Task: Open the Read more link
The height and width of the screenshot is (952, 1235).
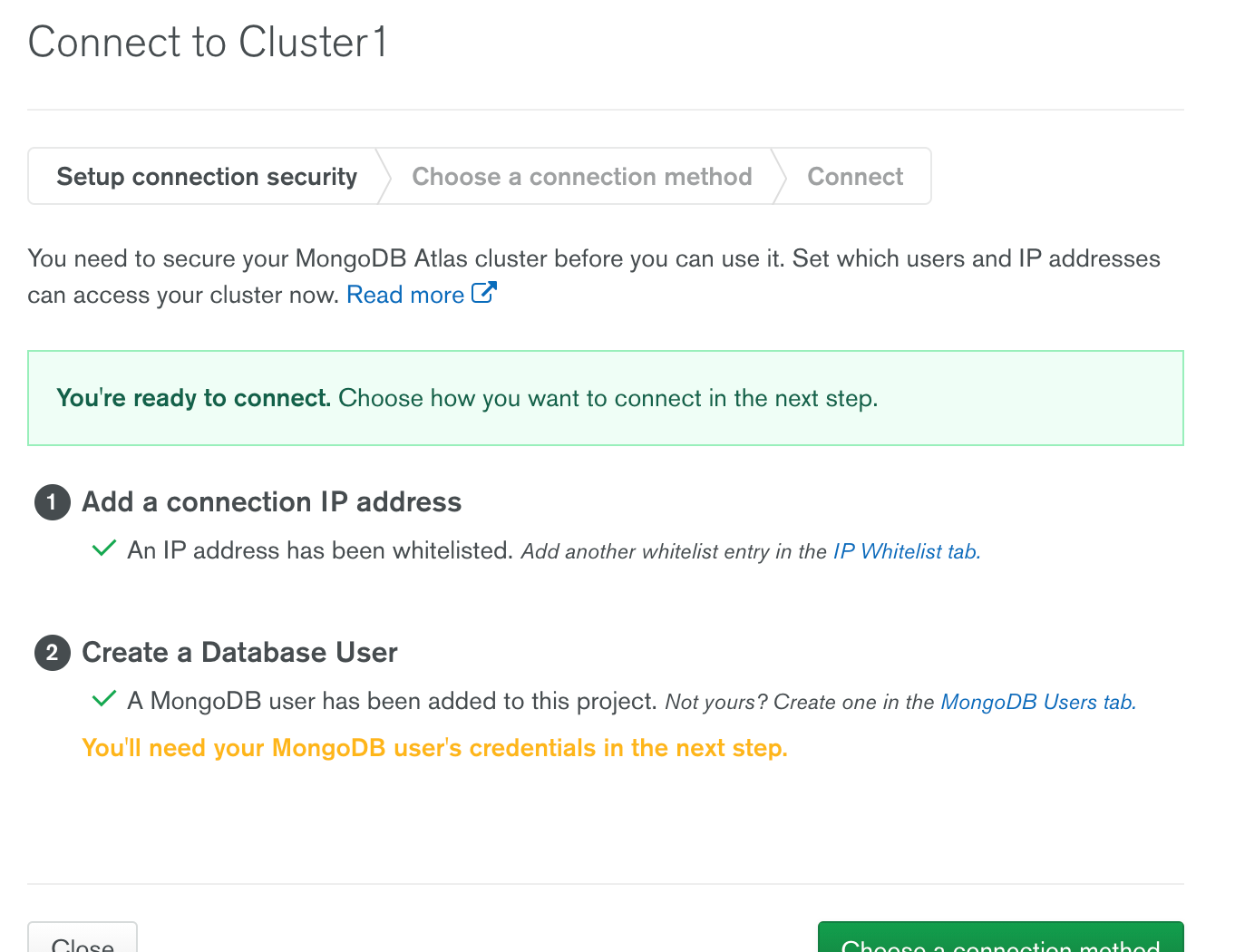Action: click(405, 295)
